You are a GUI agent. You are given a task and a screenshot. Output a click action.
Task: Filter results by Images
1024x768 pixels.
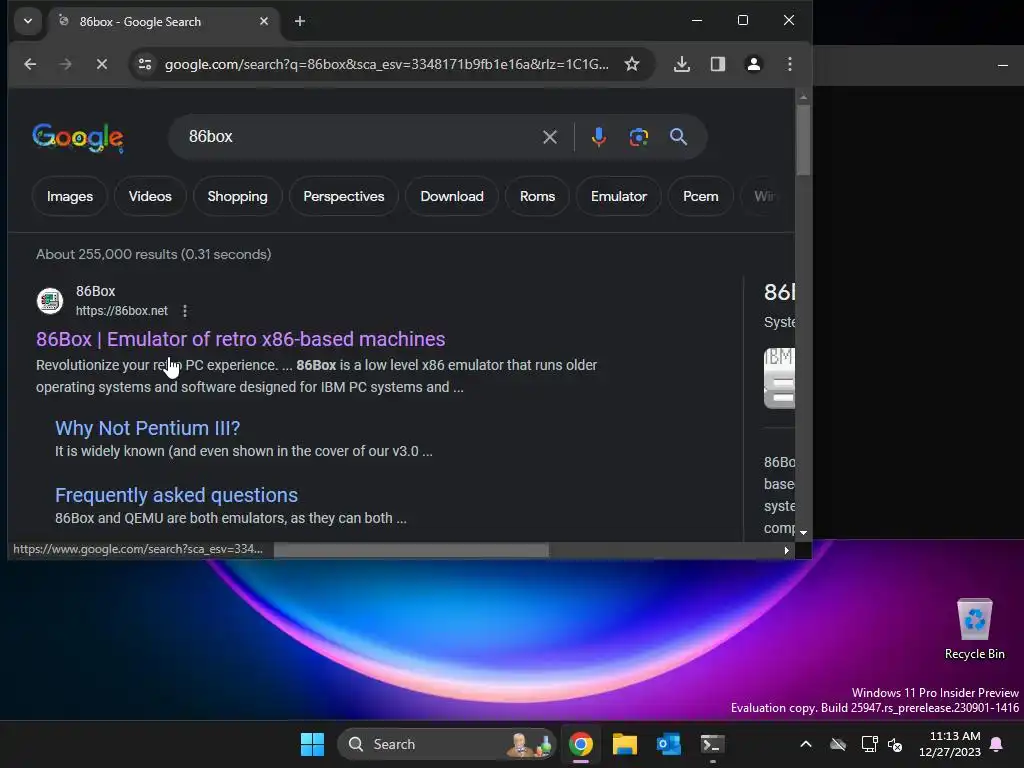[70, 196]
